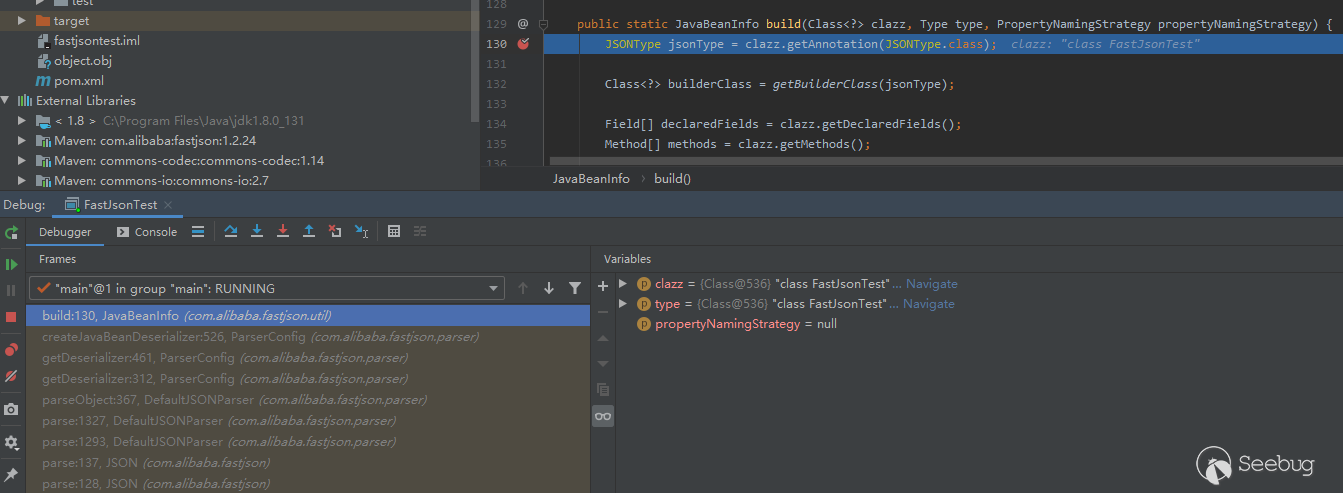Switch to the Console tab
1343x493 pixels.
pos(146,232)
